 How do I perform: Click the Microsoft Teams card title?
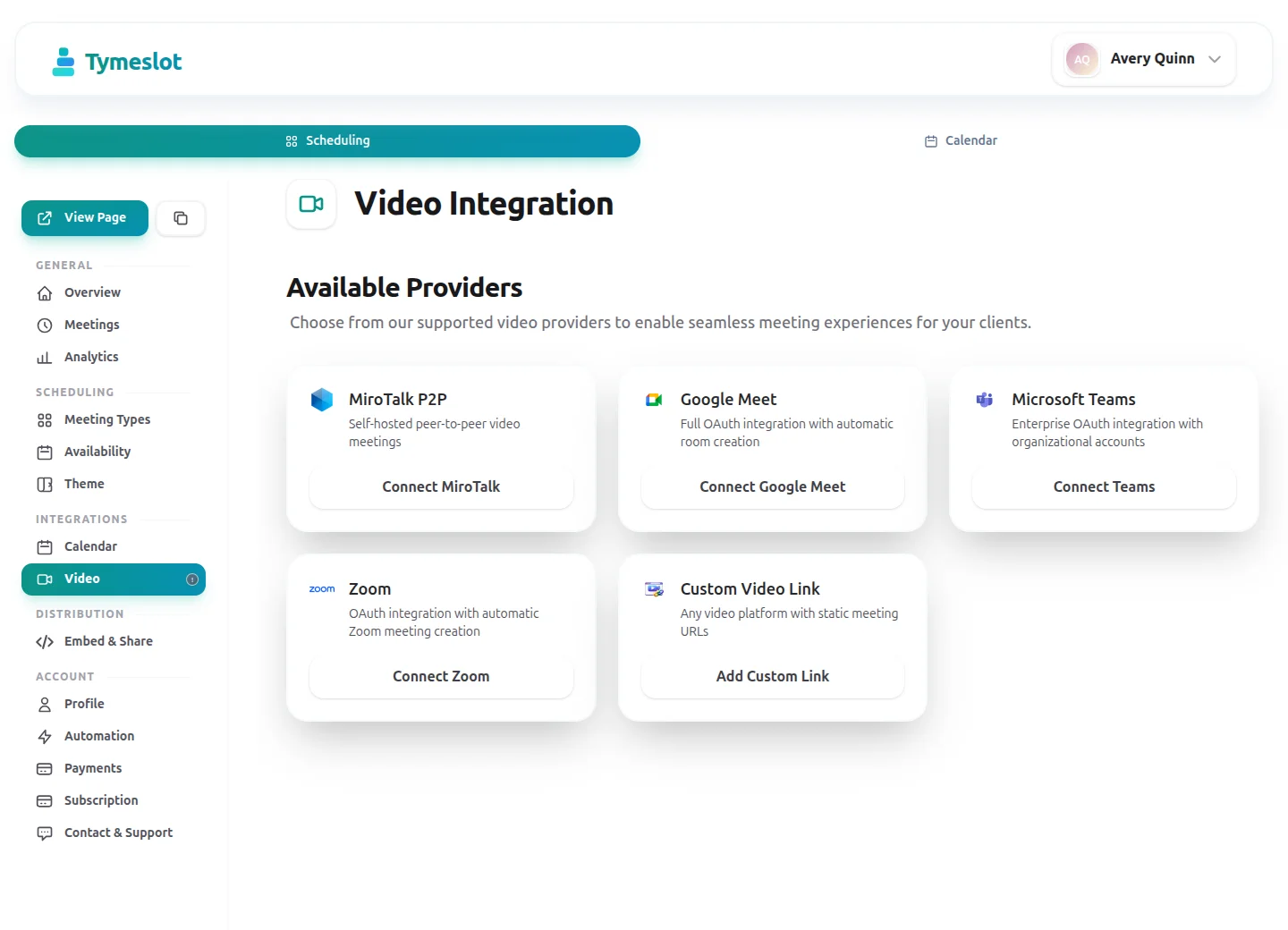point(1073,400)
